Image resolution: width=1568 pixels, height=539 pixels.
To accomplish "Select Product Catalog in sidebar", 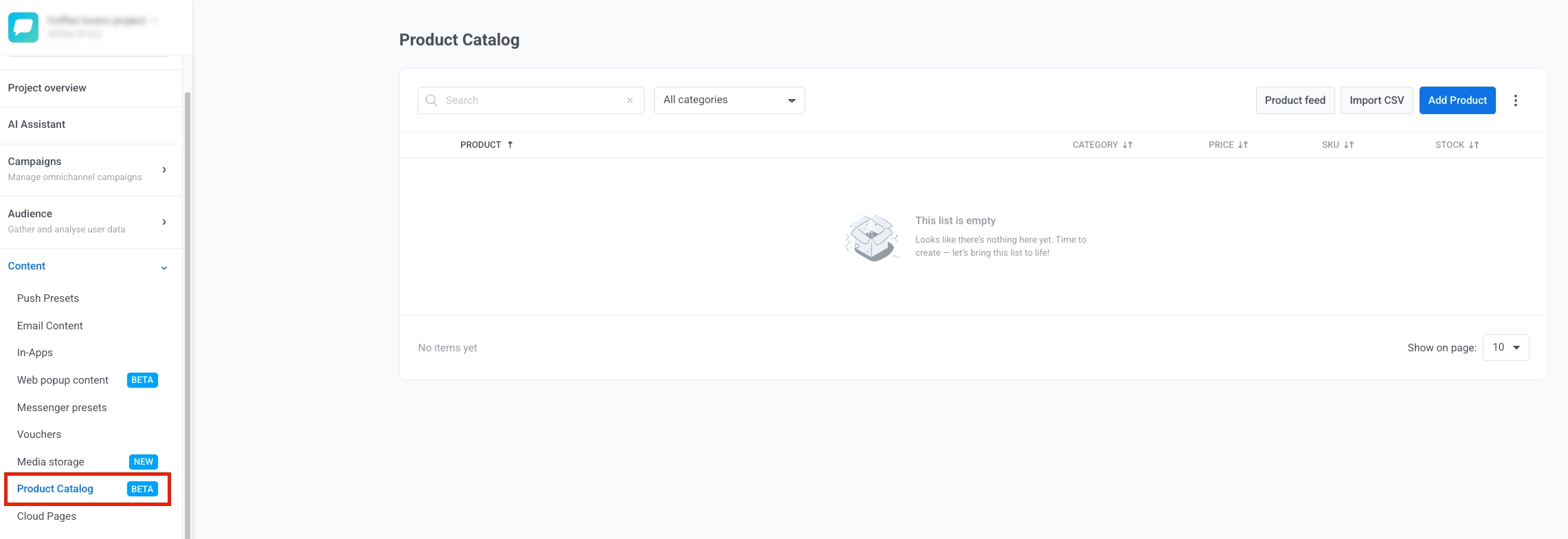I will coord(55,489).
